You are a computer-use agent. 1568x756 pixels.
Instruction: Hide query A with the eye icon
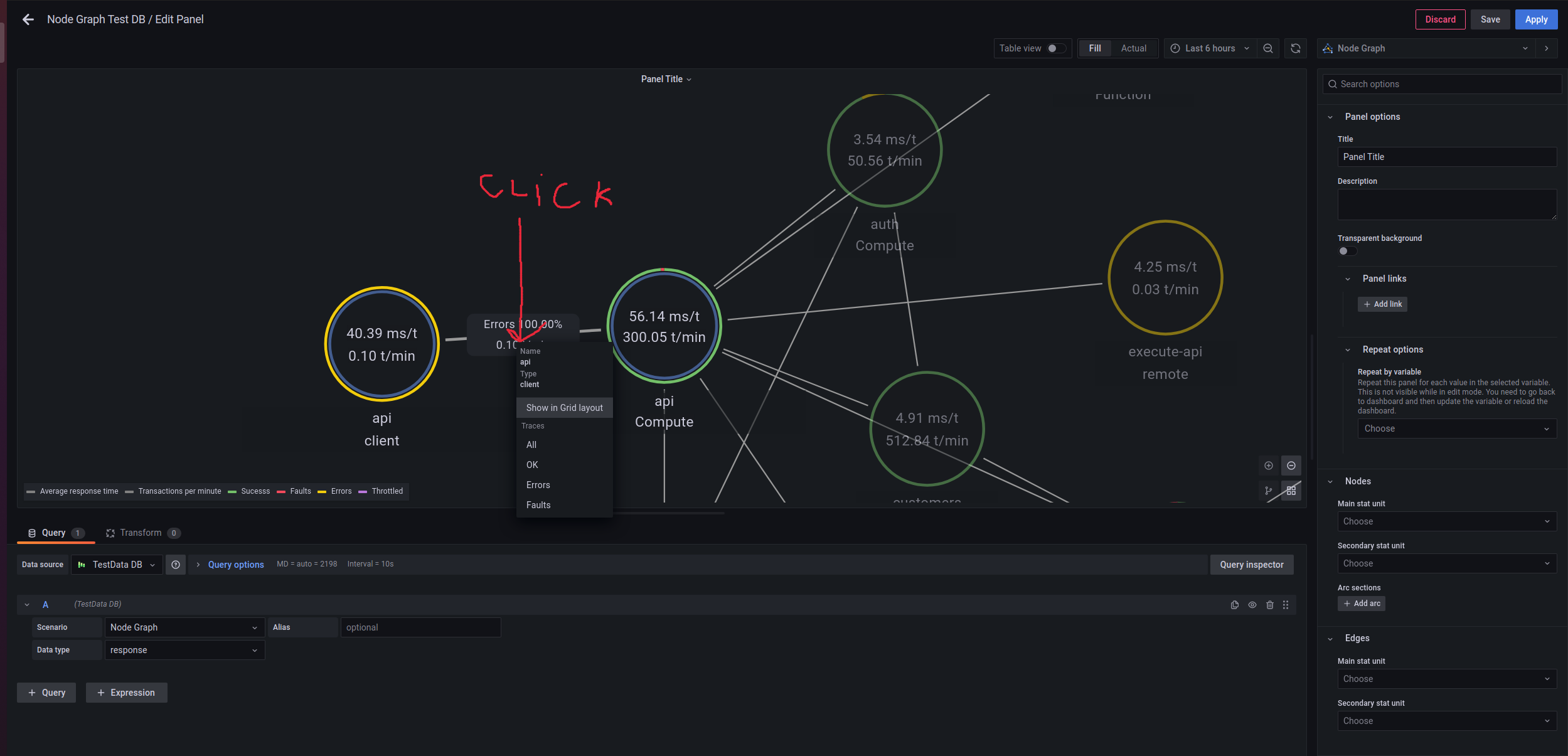coord(1252,605)
